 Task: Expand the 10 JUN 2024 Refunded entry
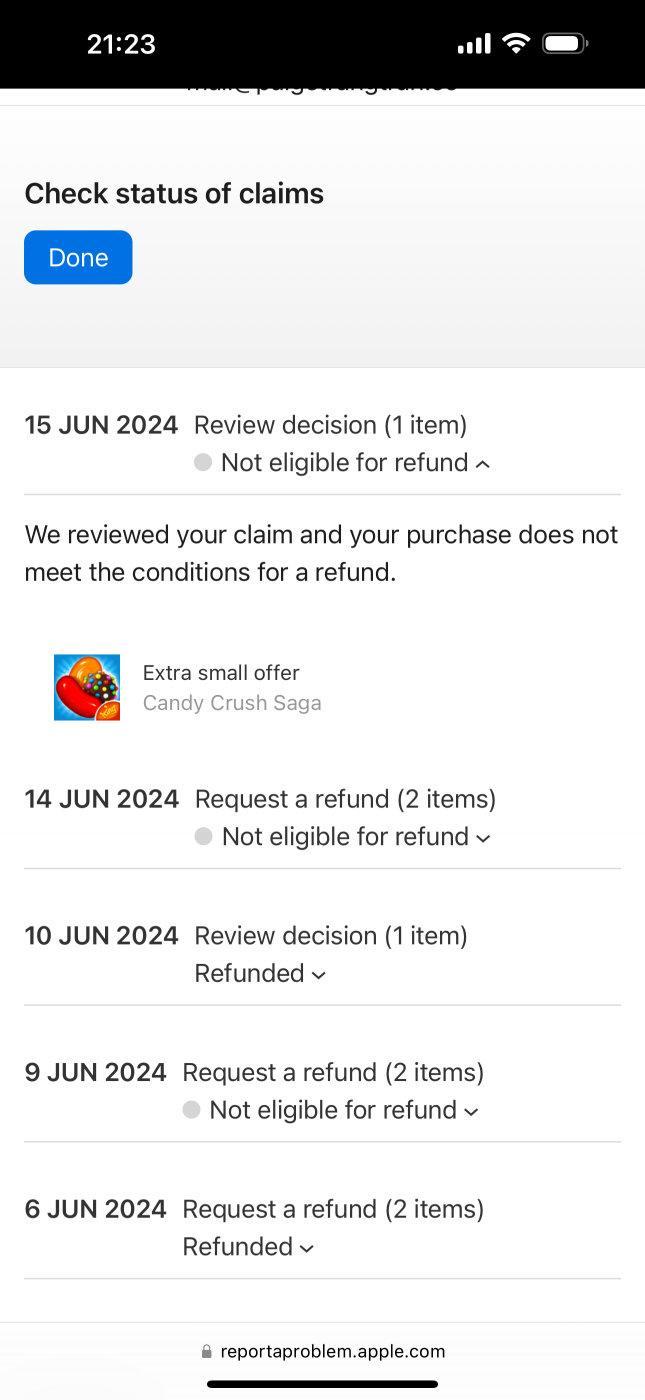316,974
